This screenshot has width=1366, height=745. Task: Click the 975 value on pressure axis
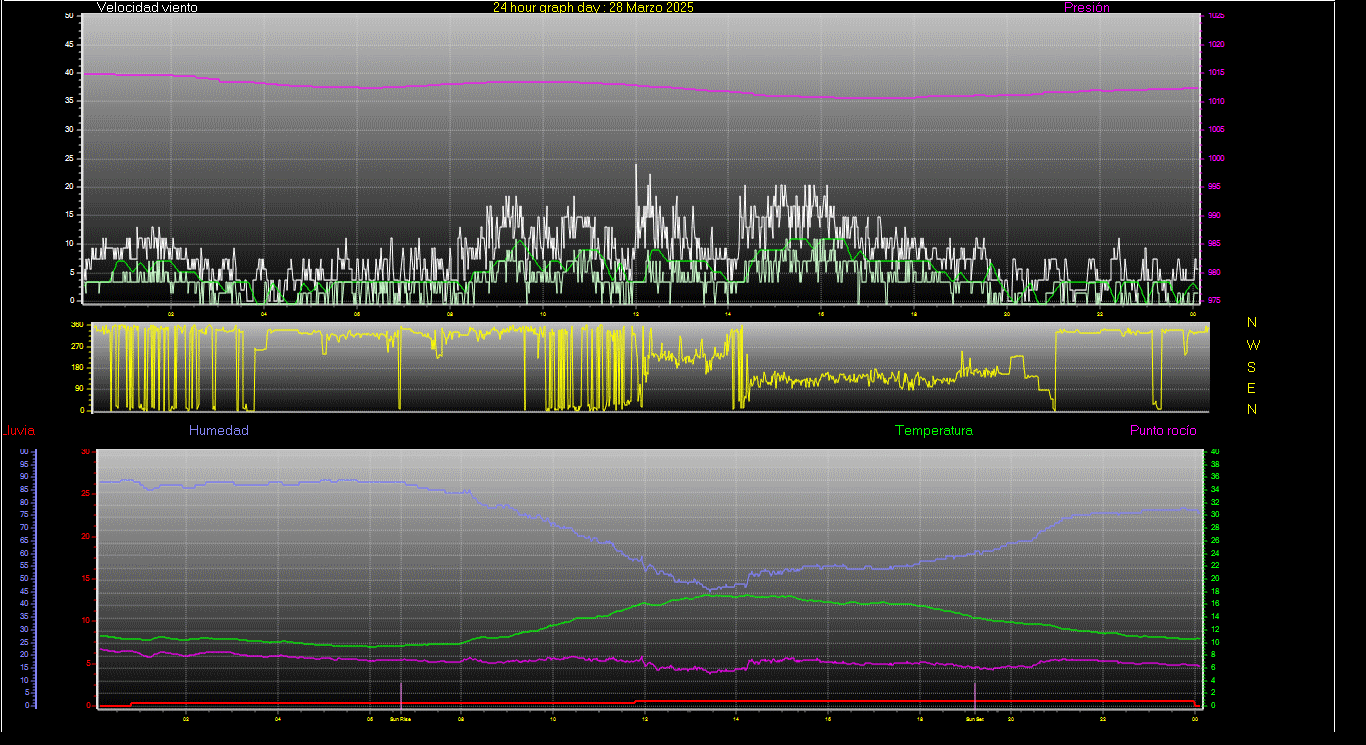coord(1215,300)
